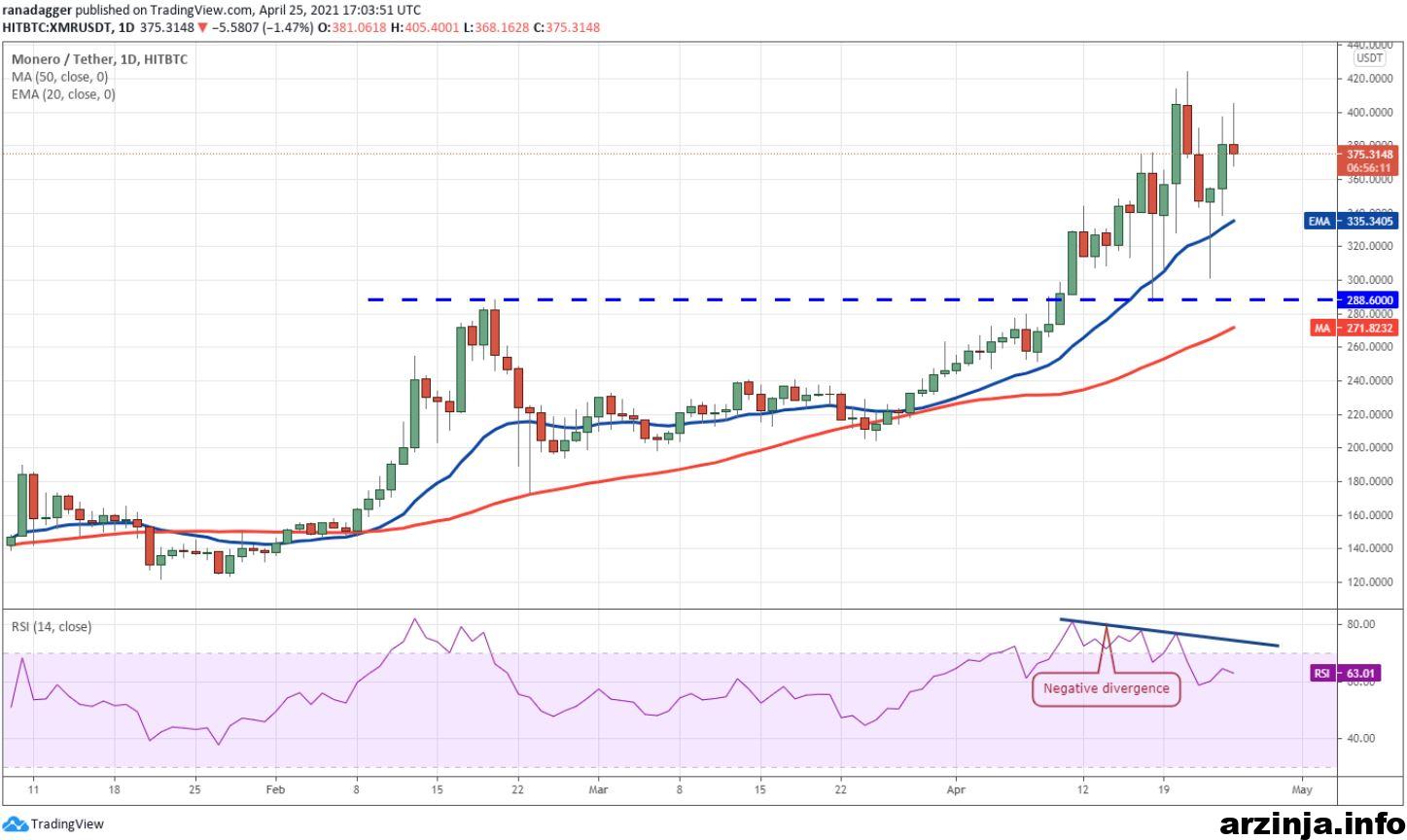Click the red down-triangle price change indicator
The height and width of the screenshot is (840, 1407).
[x=202, y=27]
